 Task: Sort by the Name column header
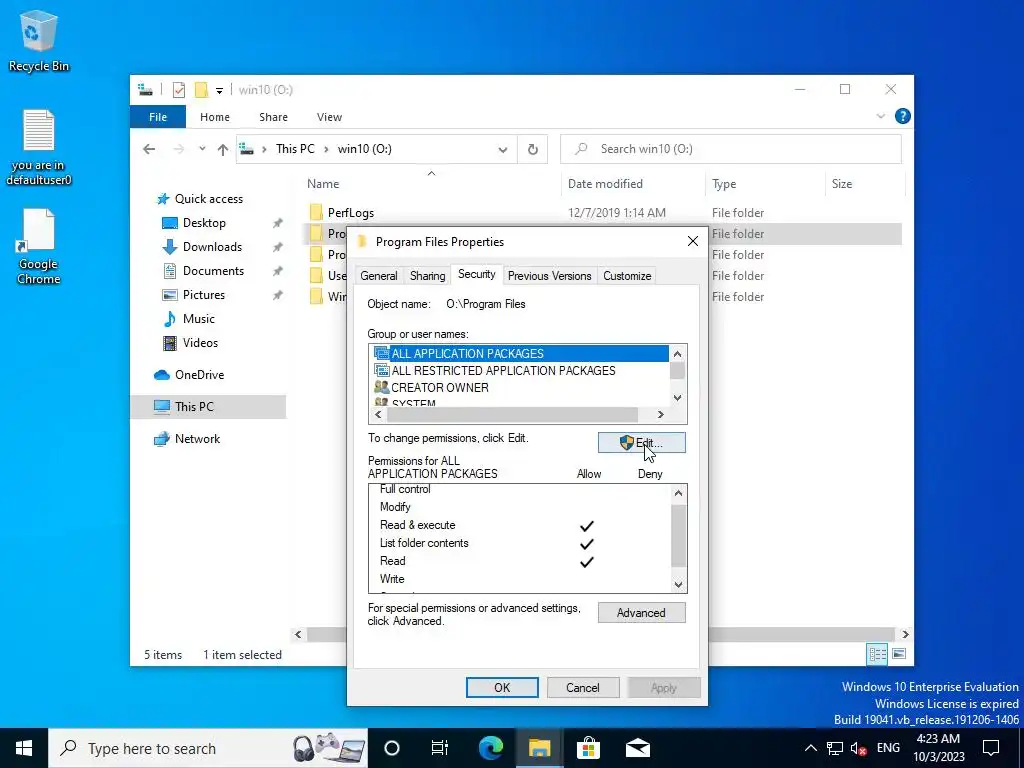(431, 184)
